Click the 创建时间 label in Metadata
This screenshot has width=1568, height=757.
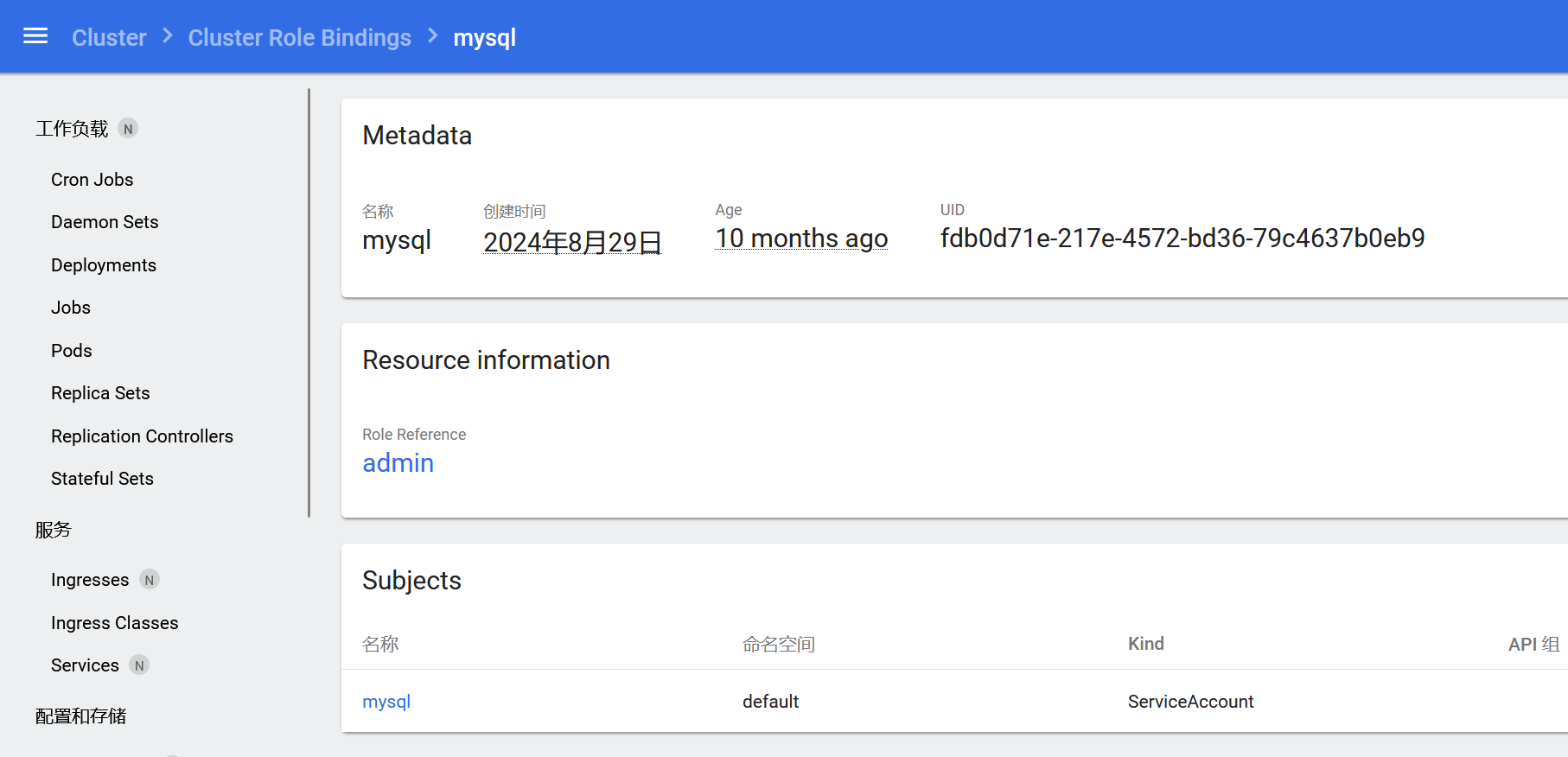[514, 212]
